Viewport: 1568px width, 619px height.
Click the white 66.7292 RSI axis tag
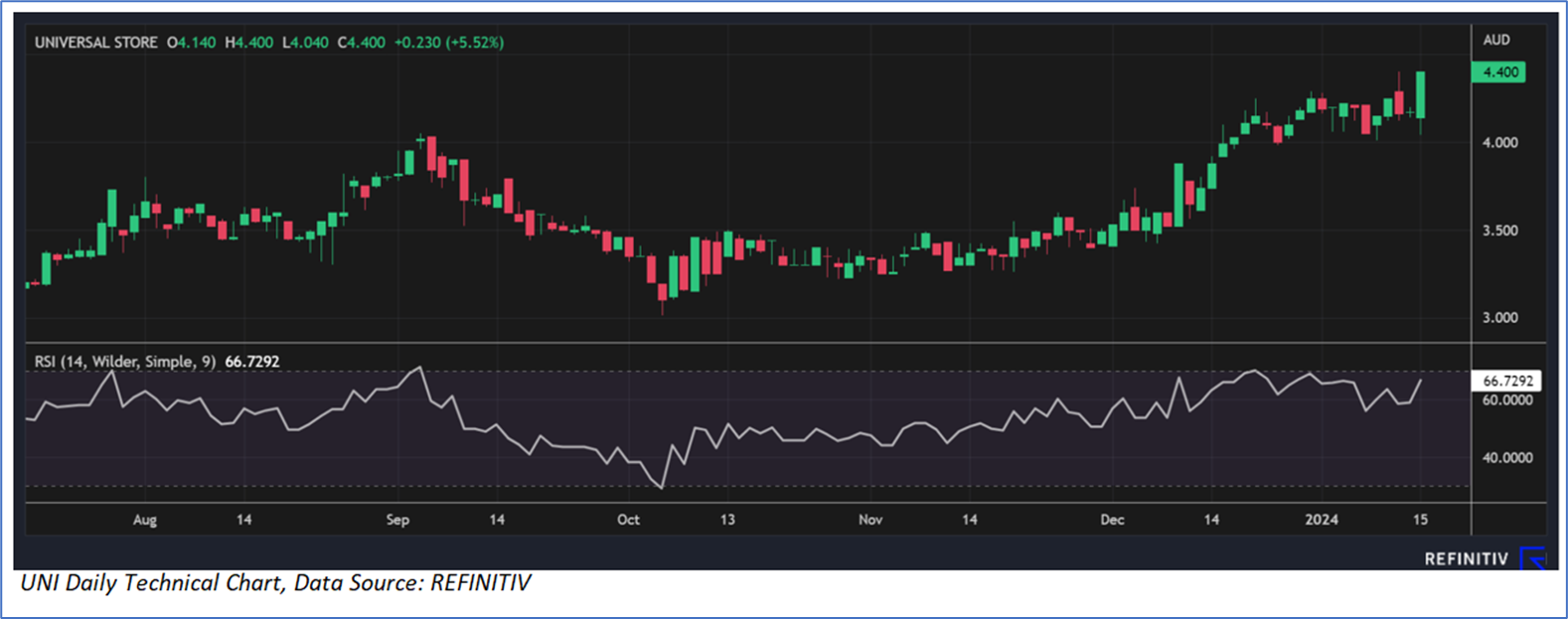tap(1507, 381)
